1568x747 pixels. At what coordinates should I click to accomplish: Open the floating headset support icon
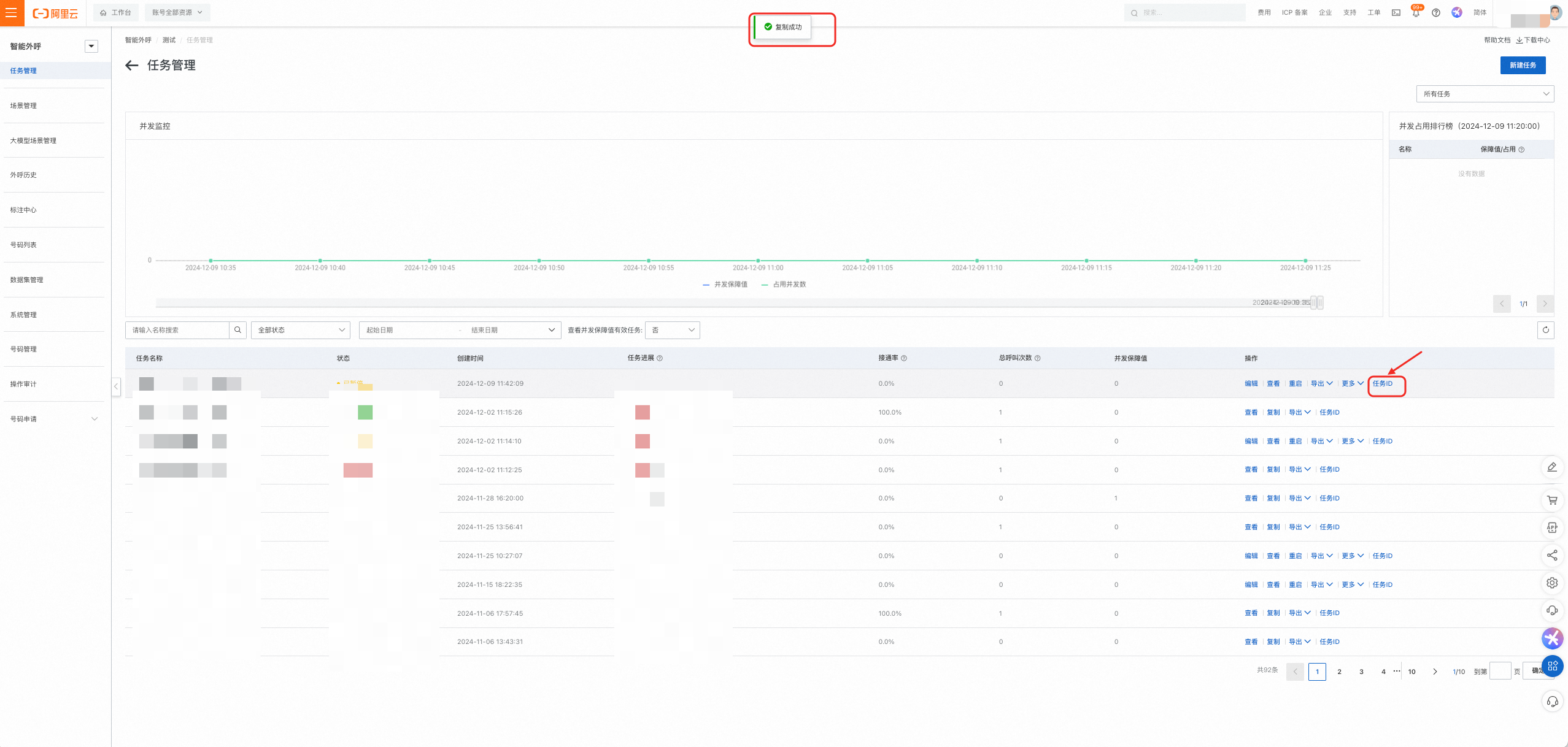(x=1552, y=610)
